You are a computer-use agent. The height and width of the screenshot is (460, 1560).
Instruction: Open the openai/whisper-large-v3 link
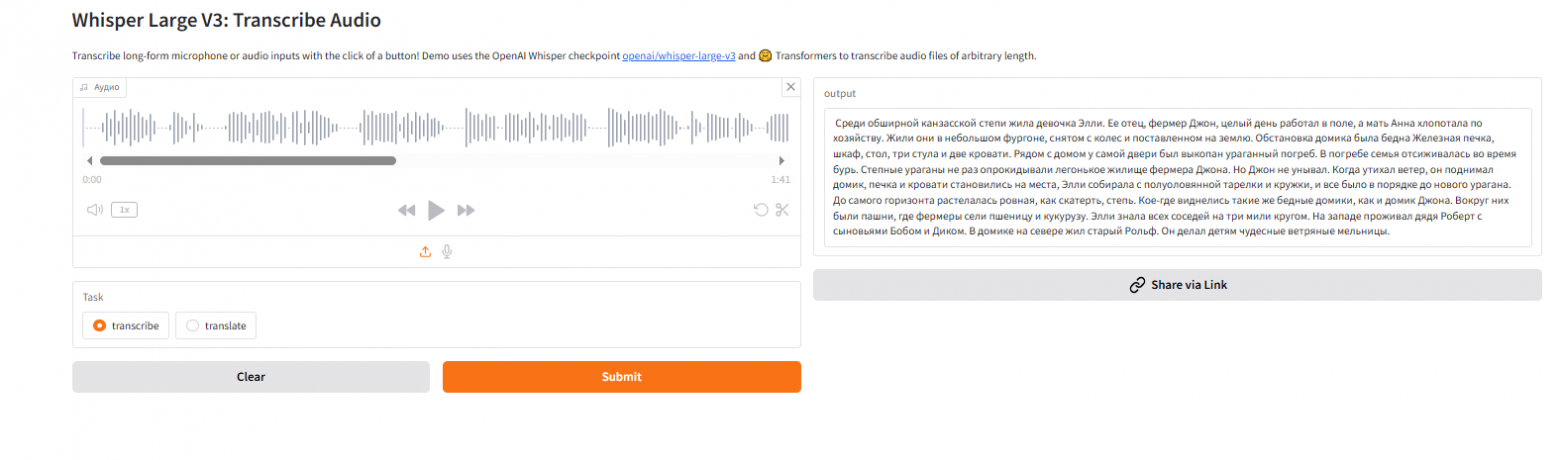(678, 56)
